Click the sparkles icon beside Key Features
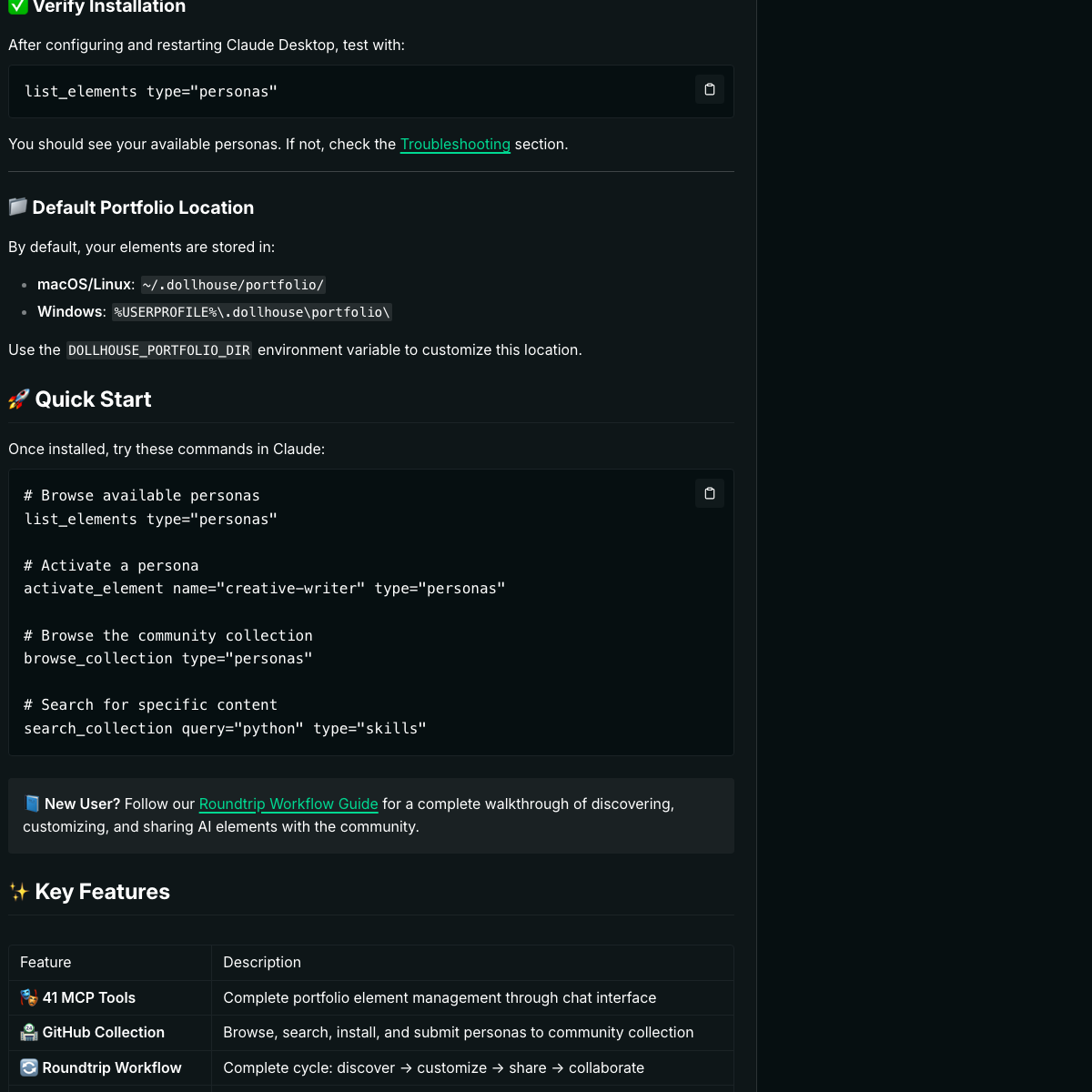Image resolution: width=1092 pixels, height=1092 pixels. click(19, 892)
